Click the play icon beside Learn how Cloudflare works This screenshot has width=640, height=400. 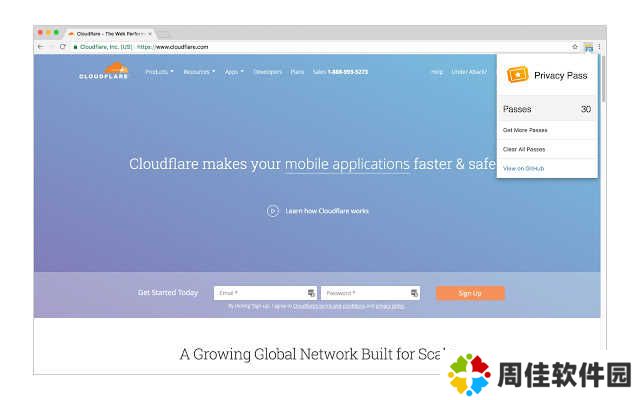273,211
